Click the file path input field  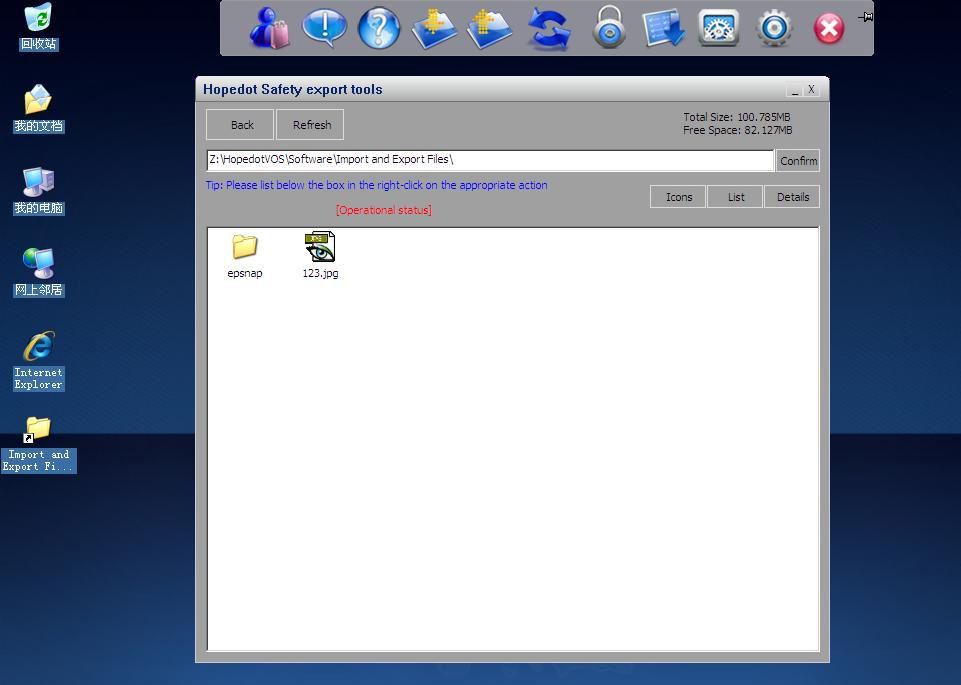489,160
